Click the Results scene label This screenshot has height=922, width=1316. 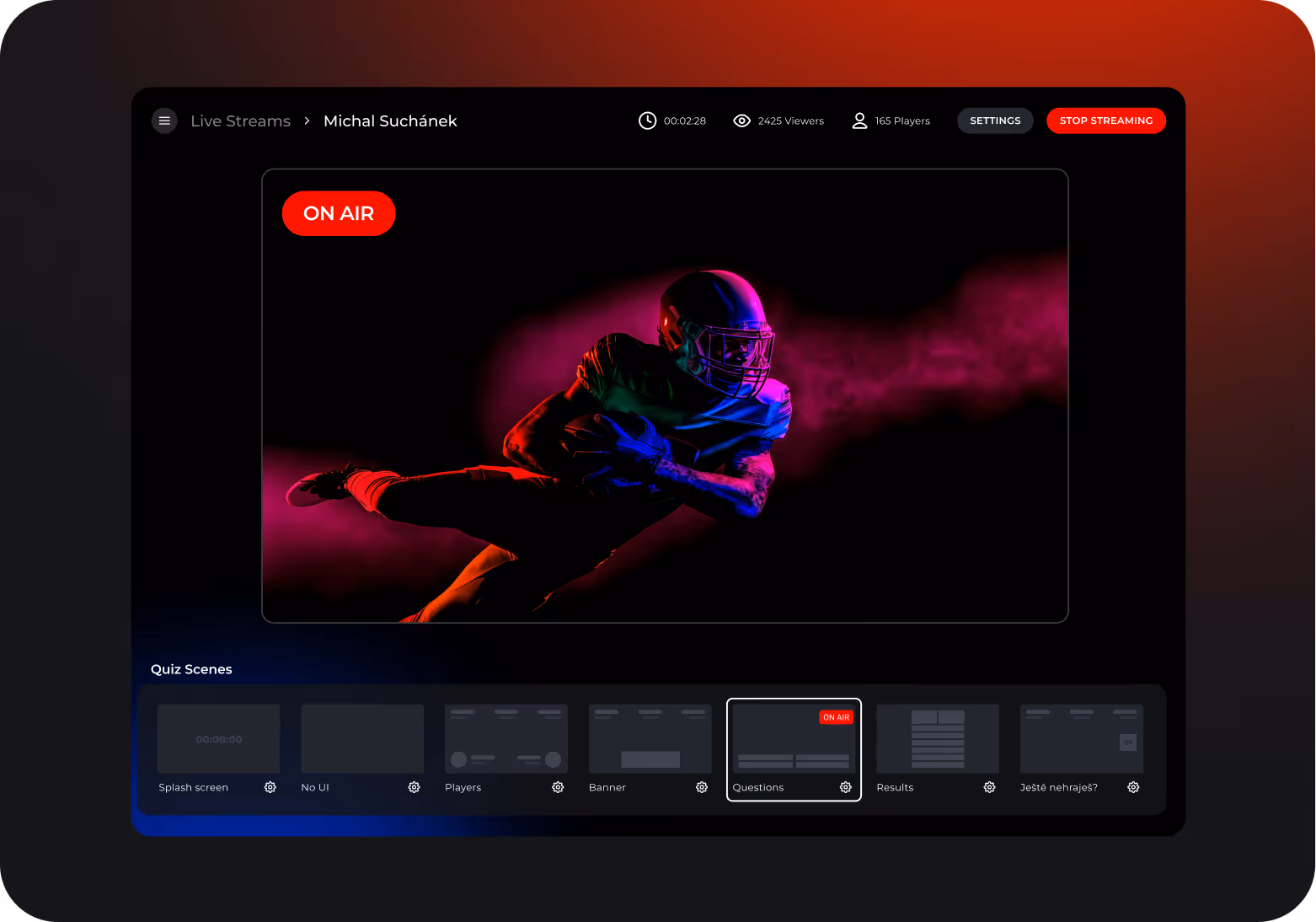click(x=895, y=787)
